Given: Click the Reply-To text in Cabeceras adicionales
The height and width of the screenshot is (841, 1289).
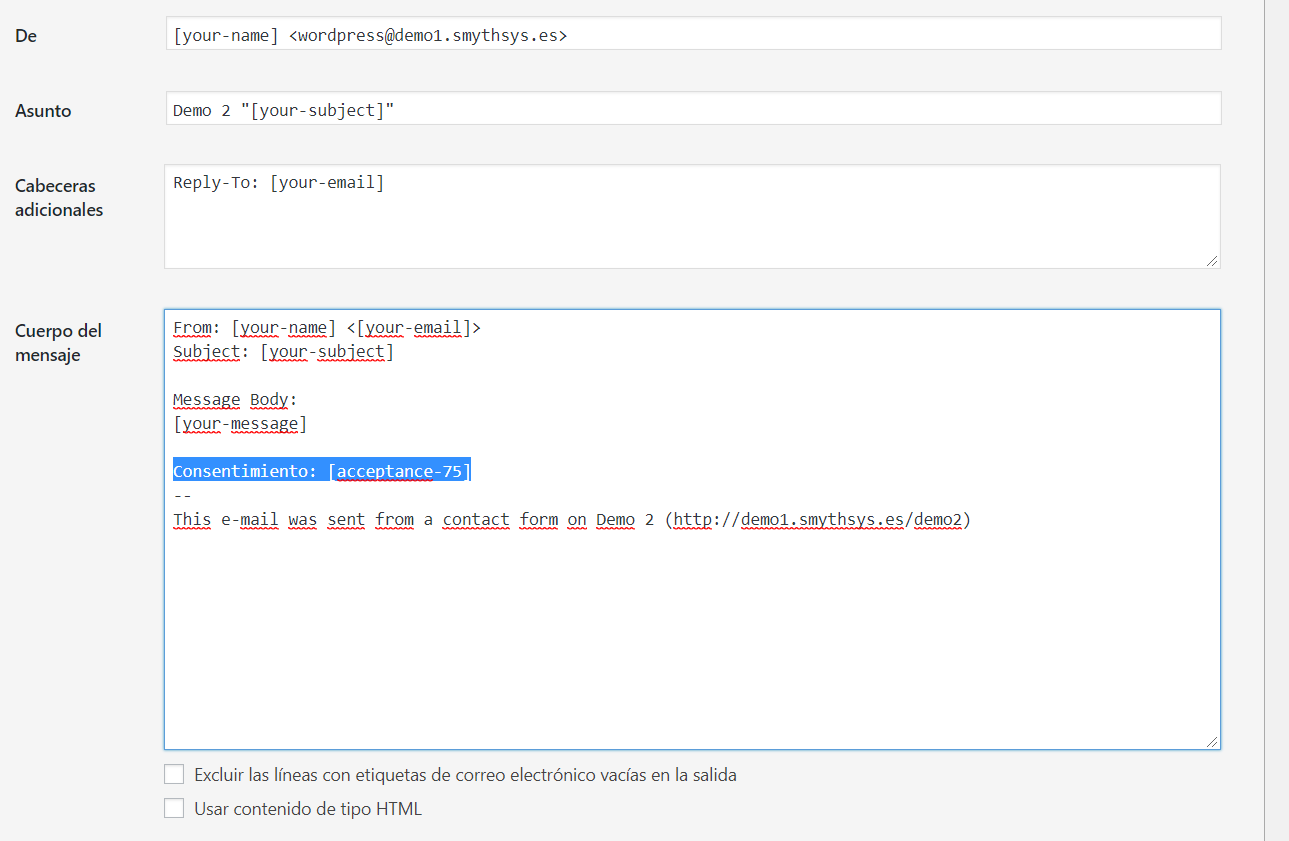Looking at the screenshot, I should coord(278,183).
